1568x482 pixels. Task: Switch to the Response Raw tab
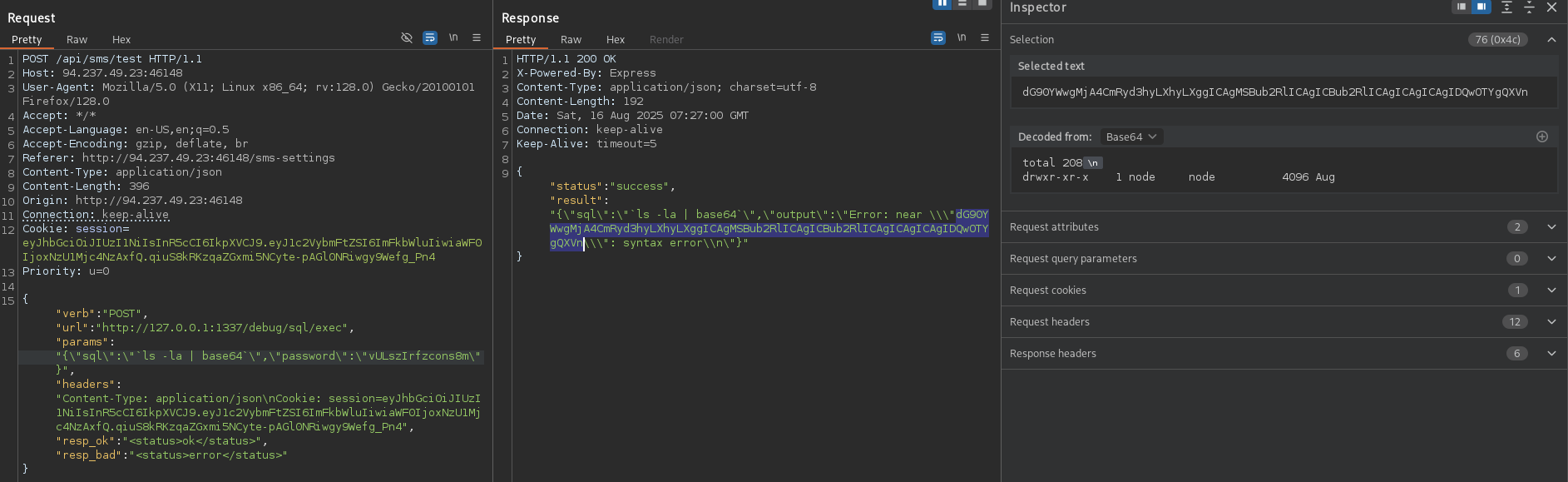coord(571,39)
